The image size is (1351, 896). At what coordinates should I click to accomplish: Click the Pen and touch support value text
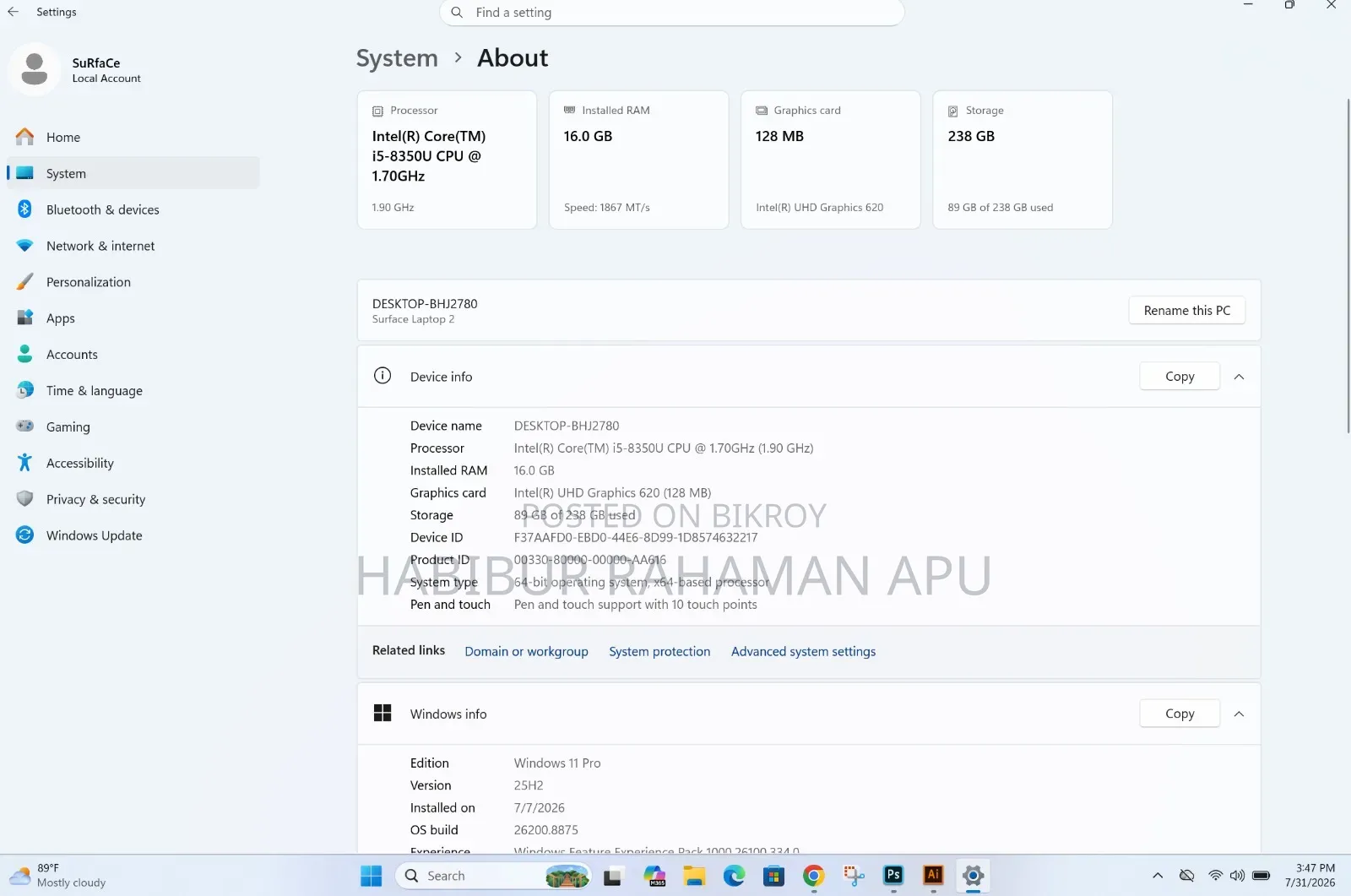(636, 605)
